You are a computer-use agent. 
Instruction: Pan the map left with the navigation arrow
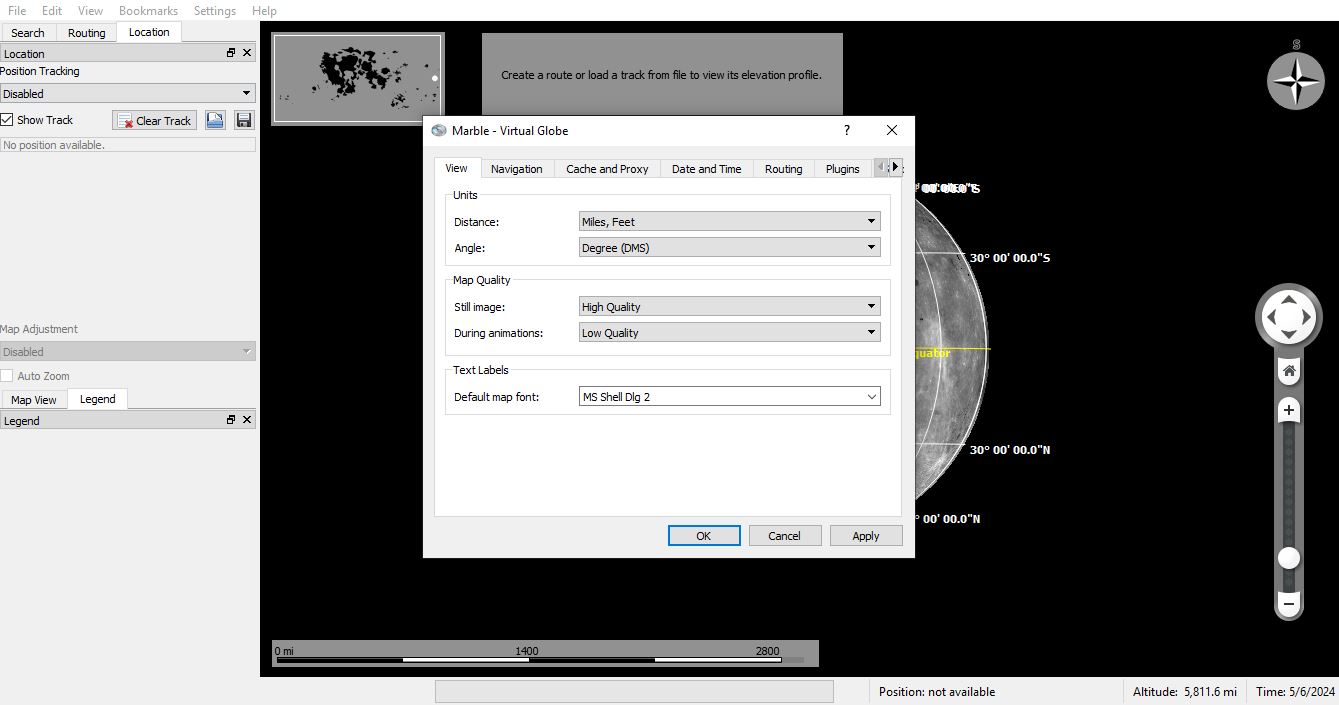(x=1269, y=318)
